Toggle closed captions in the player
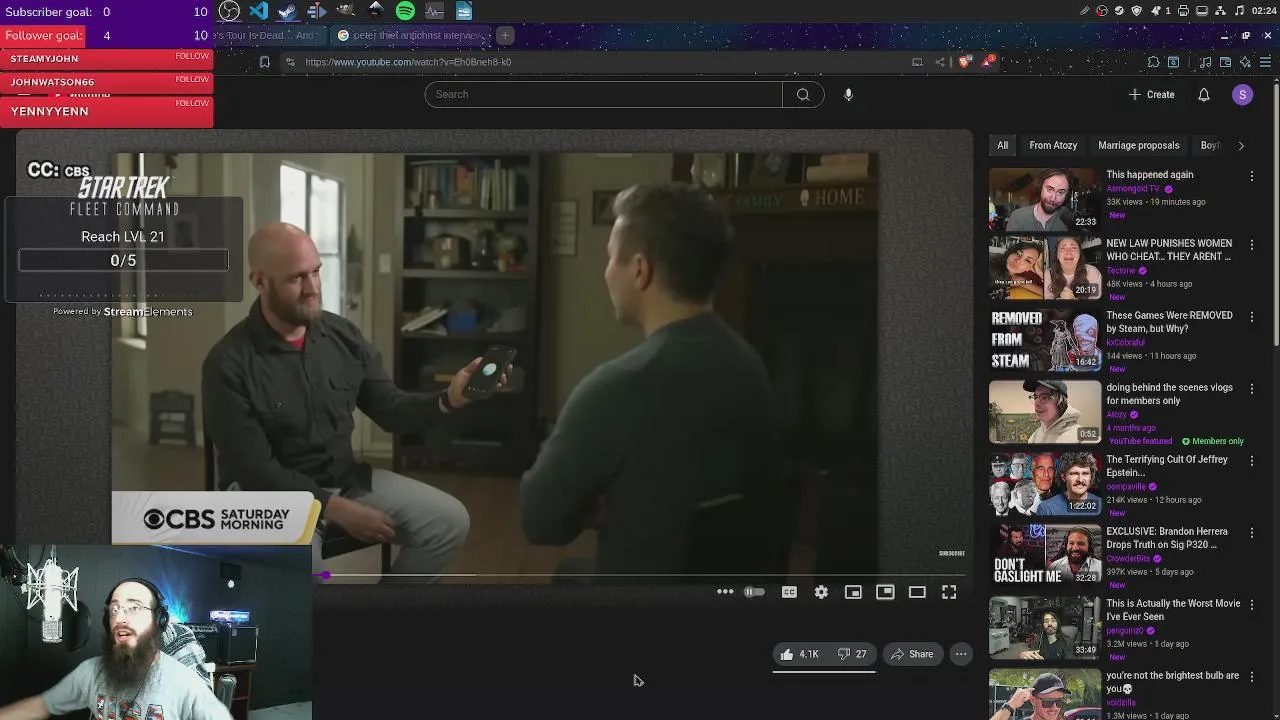This screenshot has width=1280, height=720. 789,592
